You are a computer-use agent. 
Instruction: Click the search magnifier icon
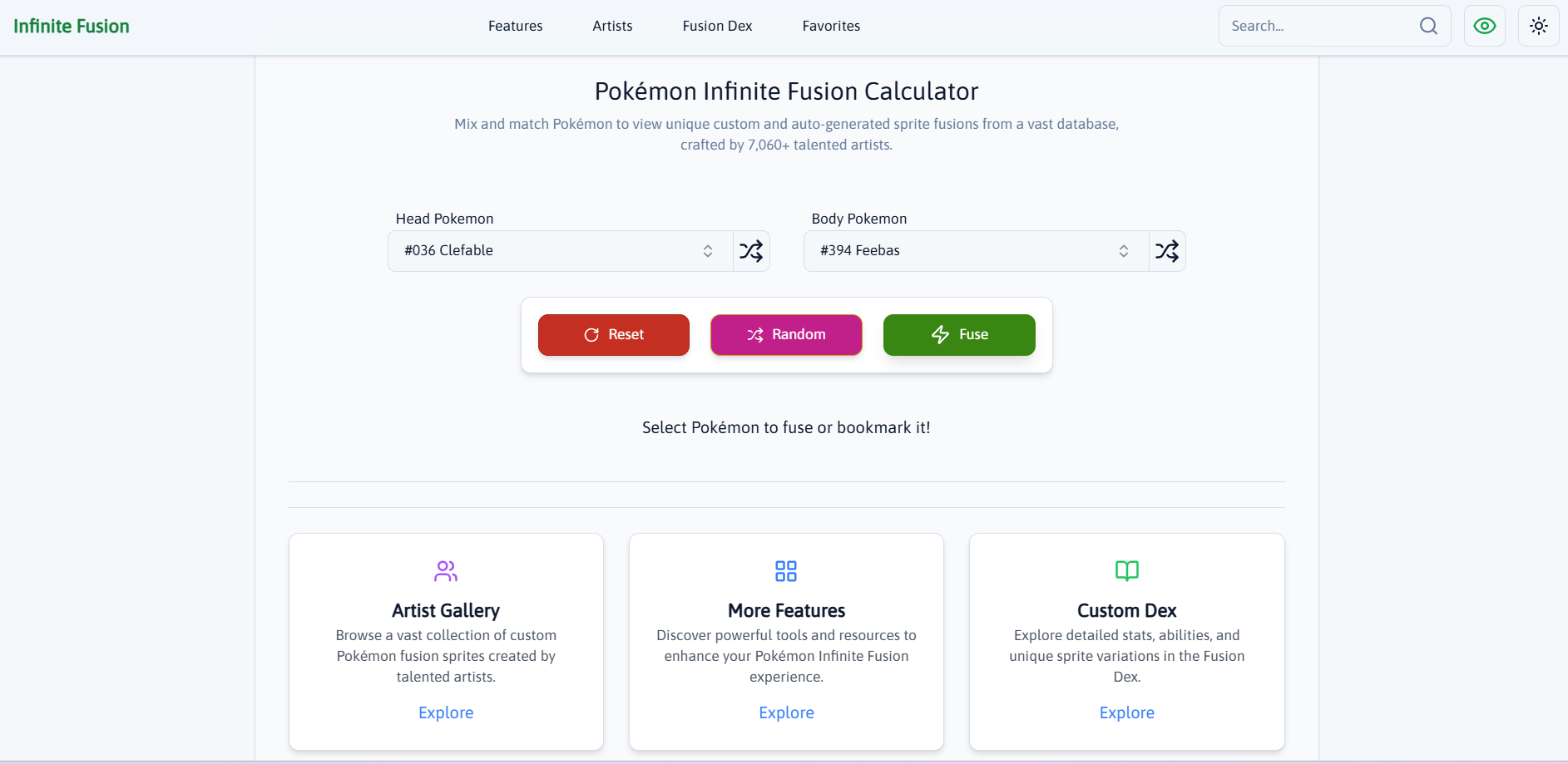[x=1428, y=26]
